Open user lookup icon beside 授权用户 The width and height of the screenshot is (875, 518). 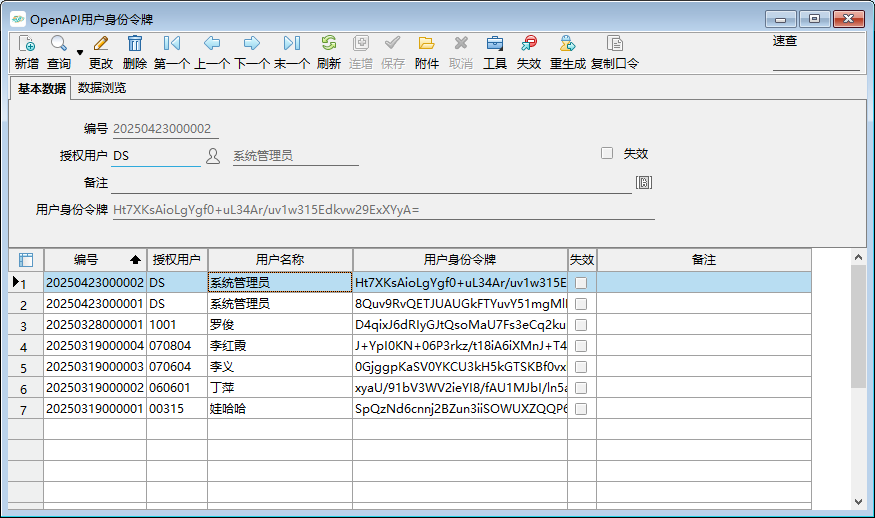point(213,156)
